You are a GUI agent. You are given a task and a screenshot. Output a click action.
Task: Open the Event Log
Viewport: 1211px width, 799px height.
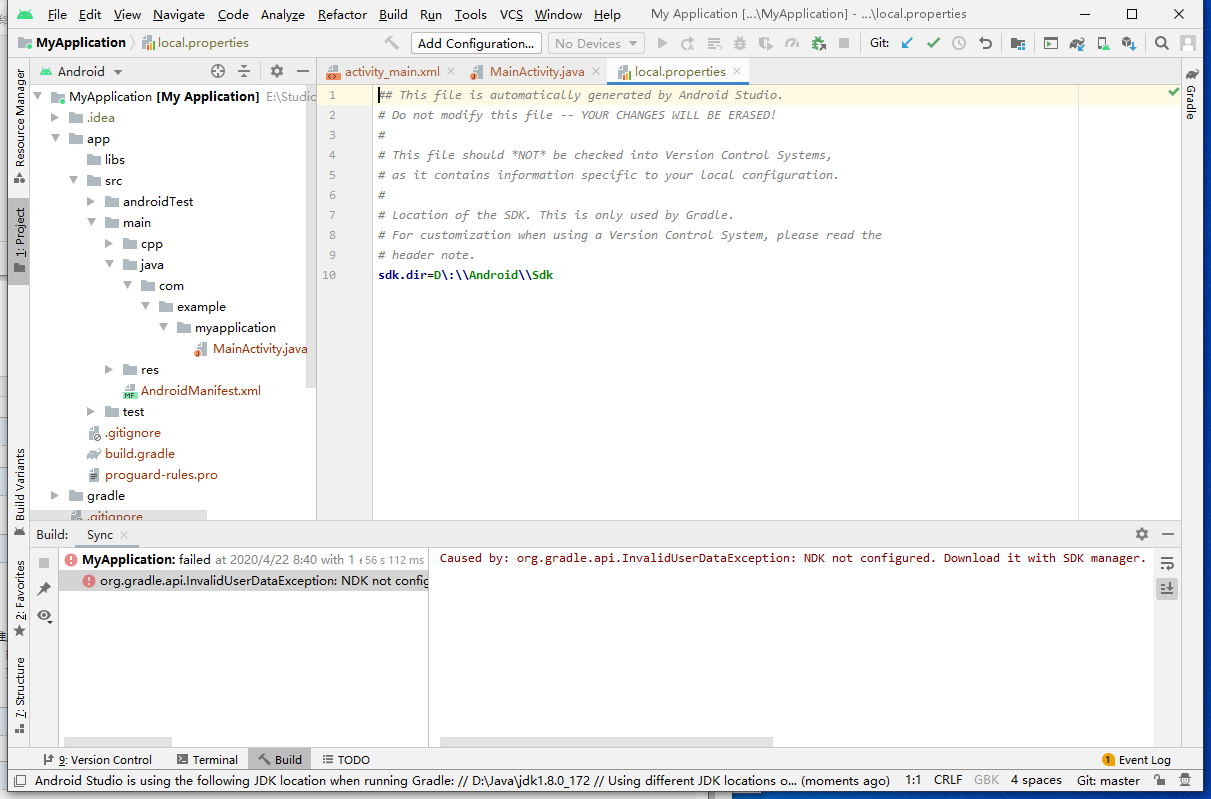click(x=1137, y=760)
